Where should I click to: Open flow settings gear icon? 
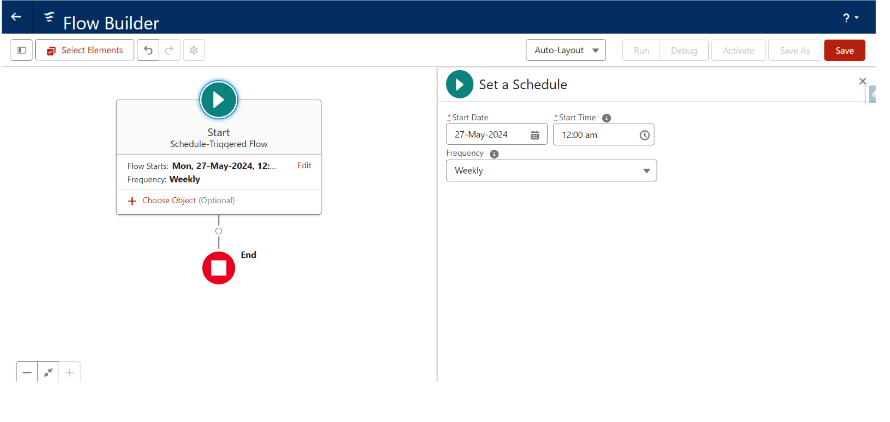194,50
